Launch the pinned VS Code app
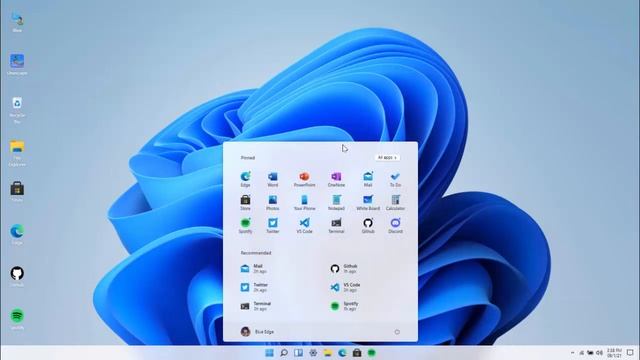The image size is (640, 360). pyautogui.click(x=304, y=226)
